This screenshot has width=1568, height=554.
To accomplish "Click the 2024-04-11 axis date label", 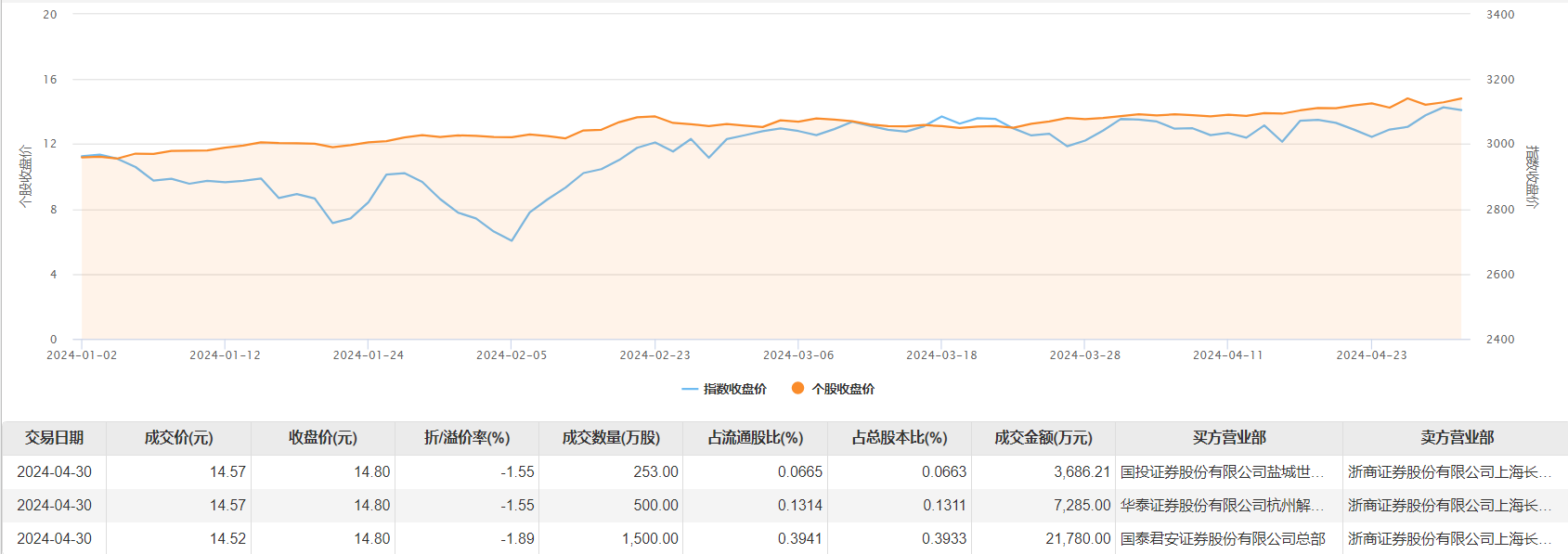I will (x=1227, y=355).
